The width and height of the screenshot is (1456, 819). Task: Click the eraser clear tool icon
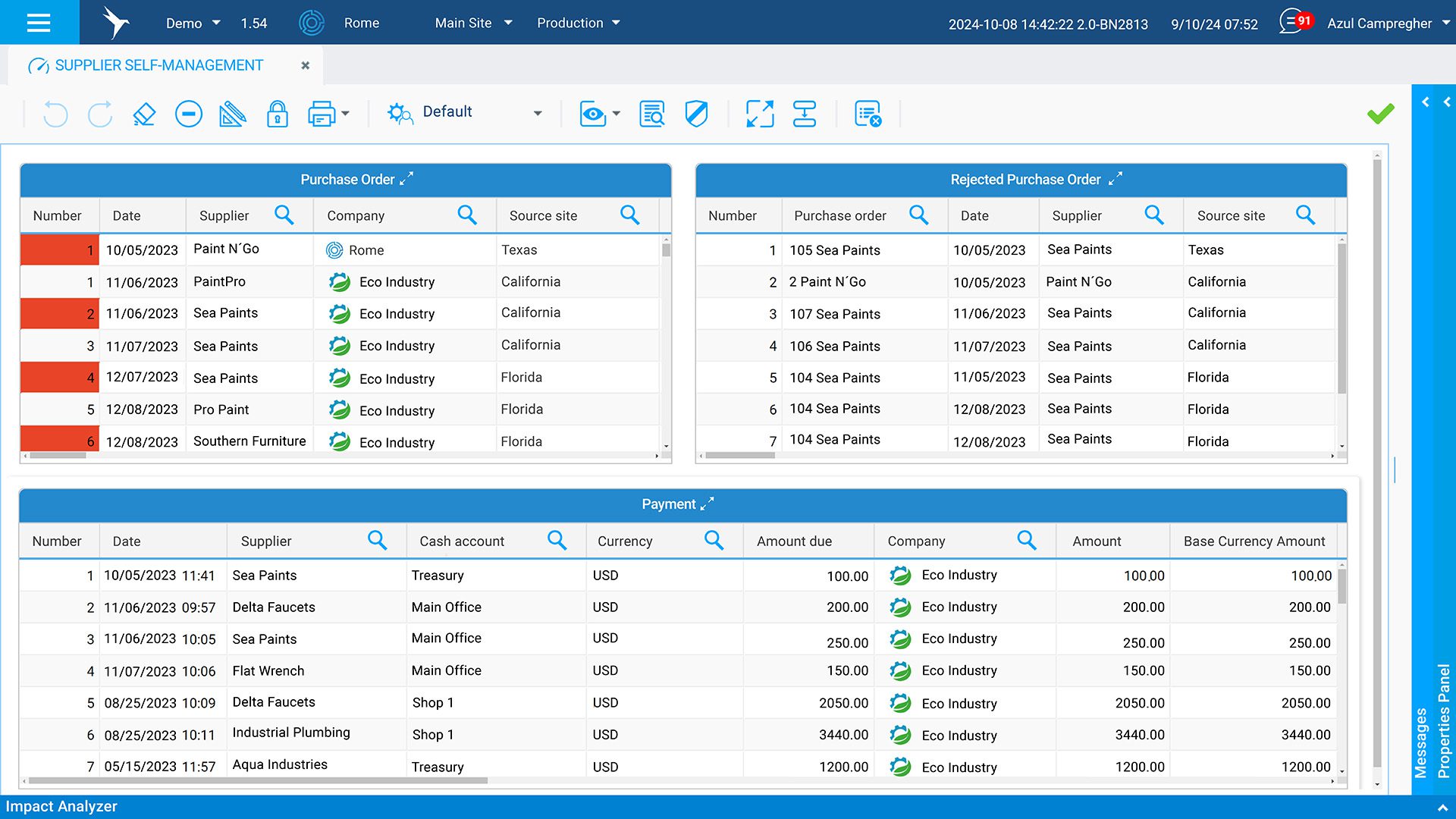click(x=144, y=115)
